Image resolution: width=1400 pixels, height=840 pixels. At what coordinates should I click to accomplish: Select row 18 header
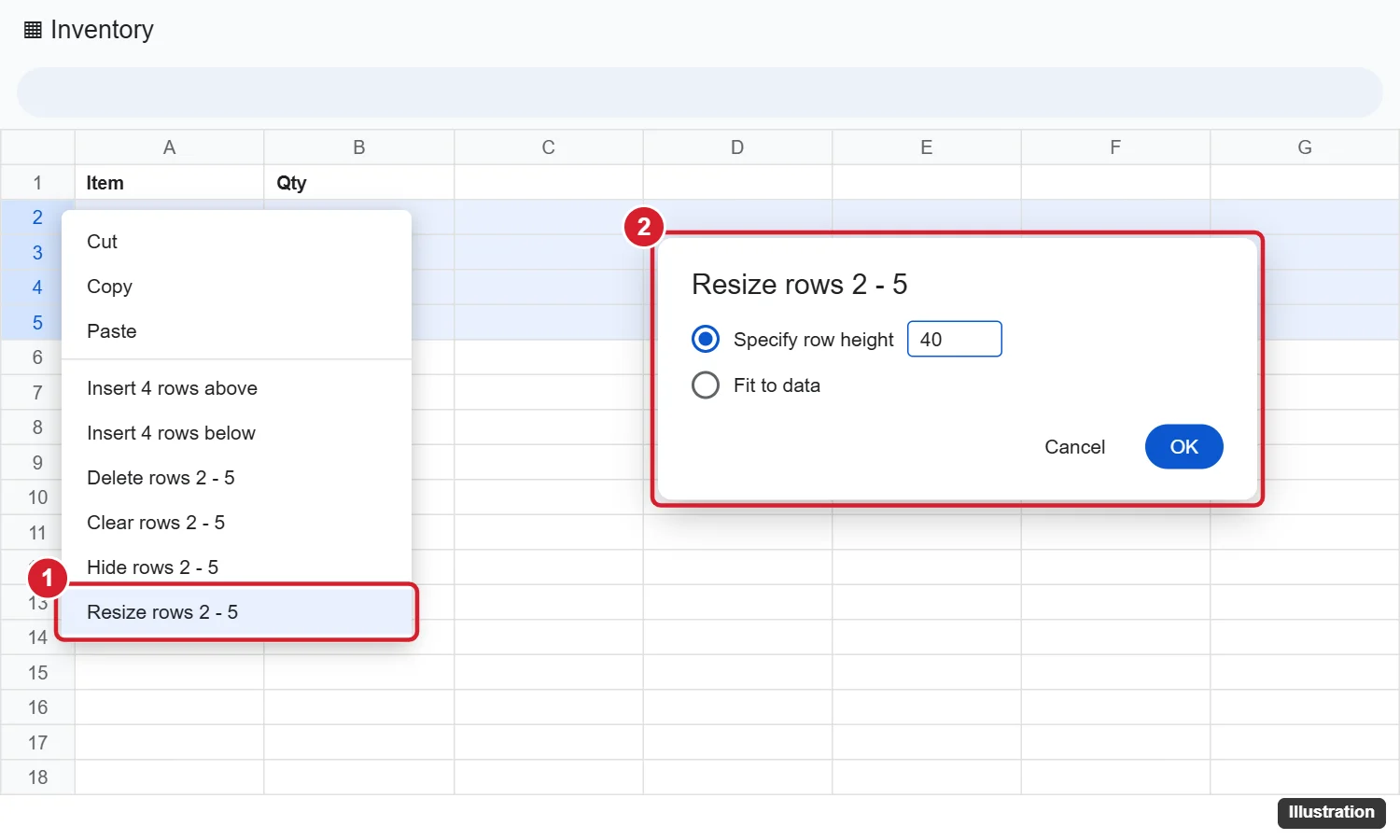37,777
